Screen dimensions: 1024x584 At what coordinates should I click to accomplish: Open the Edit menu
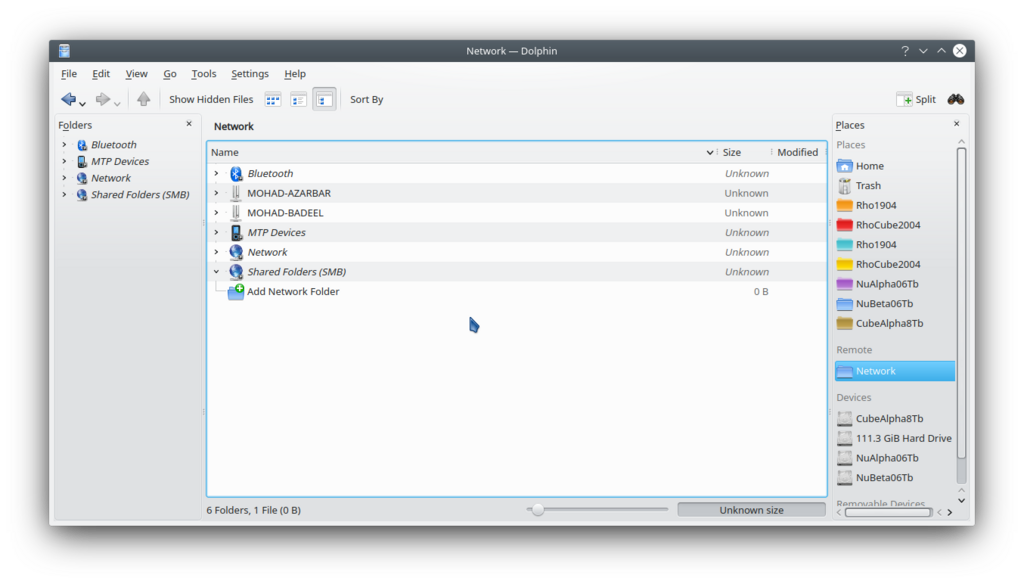click(101, 74)
